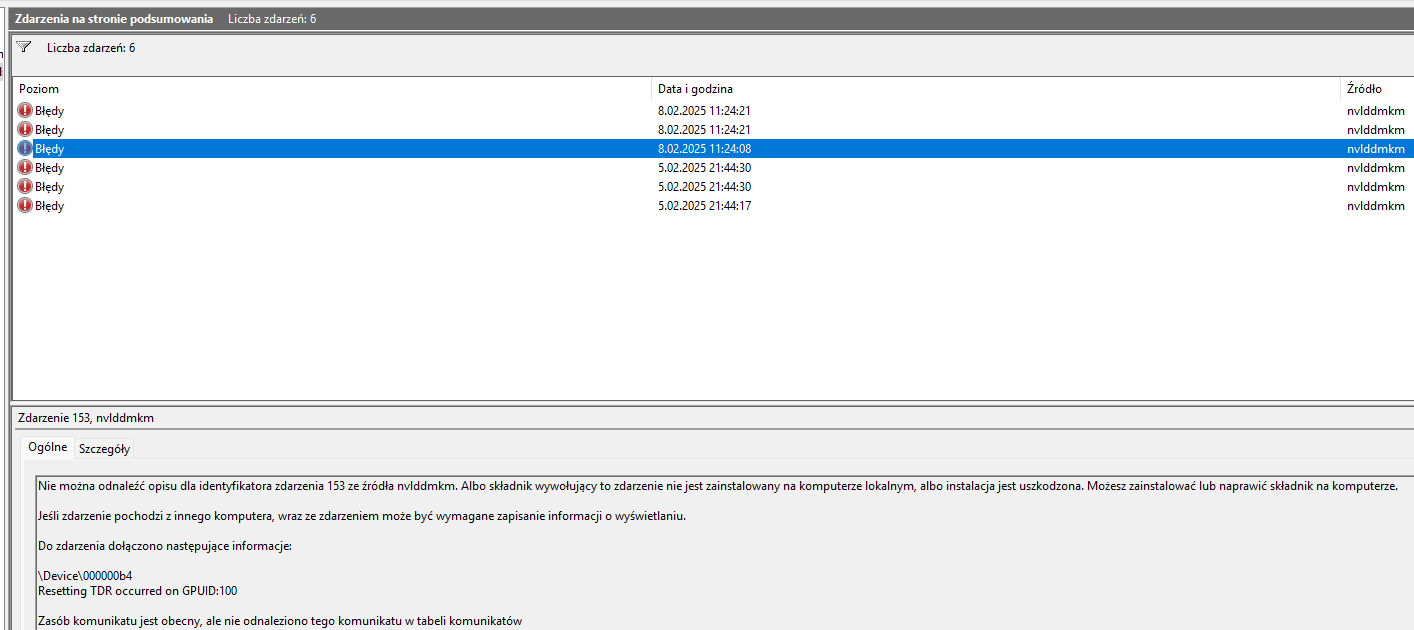The height and width of the screenshot is (630, 1414).
Task: Sort by Data i godzina column header
Action: [996, 89]
